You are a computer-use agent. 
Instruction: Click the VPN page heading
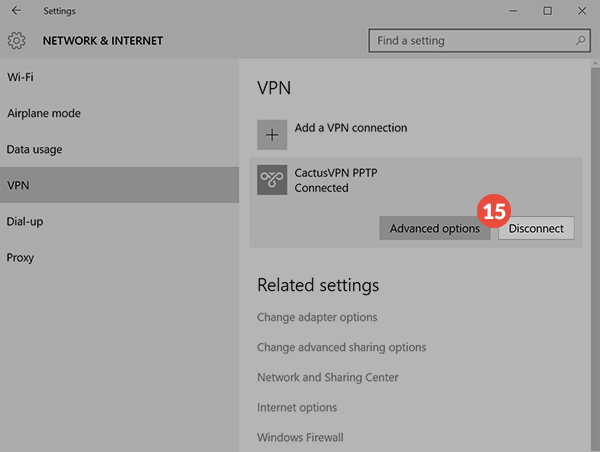click(x=274, y=88)
